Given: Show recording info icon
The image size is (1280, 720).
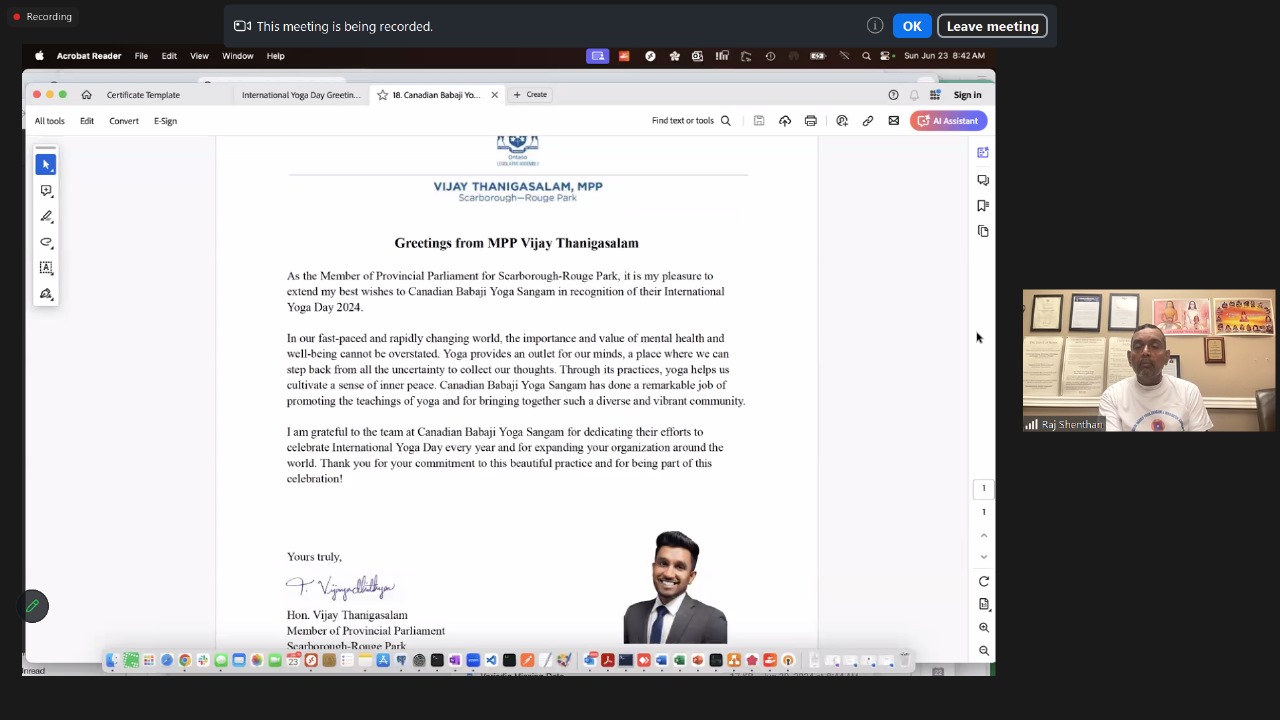Looking at the screenshot, I should tap(875, 26).
